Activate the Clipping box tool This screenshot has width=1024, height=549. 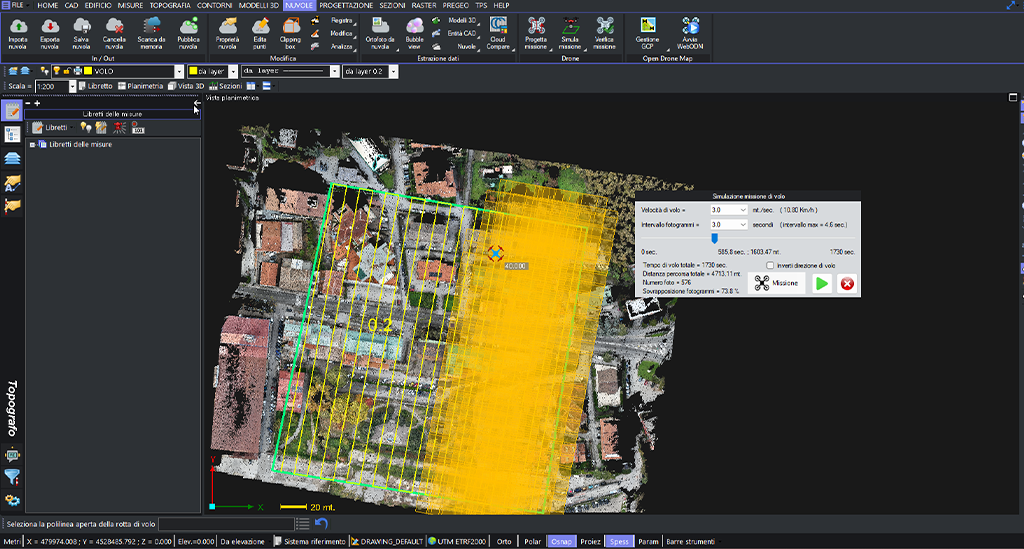[290, 33]
